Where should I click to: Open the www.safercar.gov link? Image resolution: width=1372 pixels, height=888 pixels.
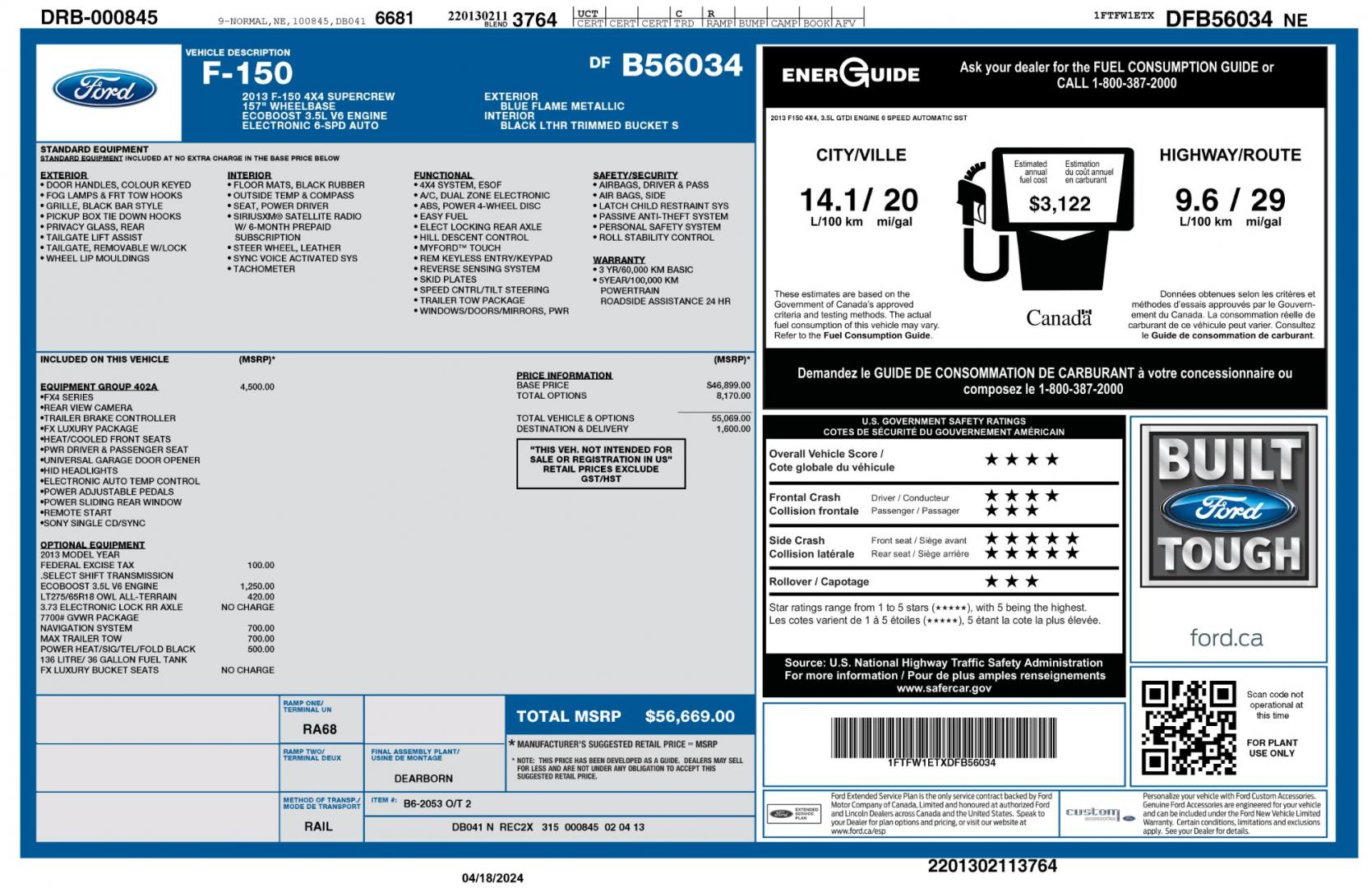coord(944,688)
